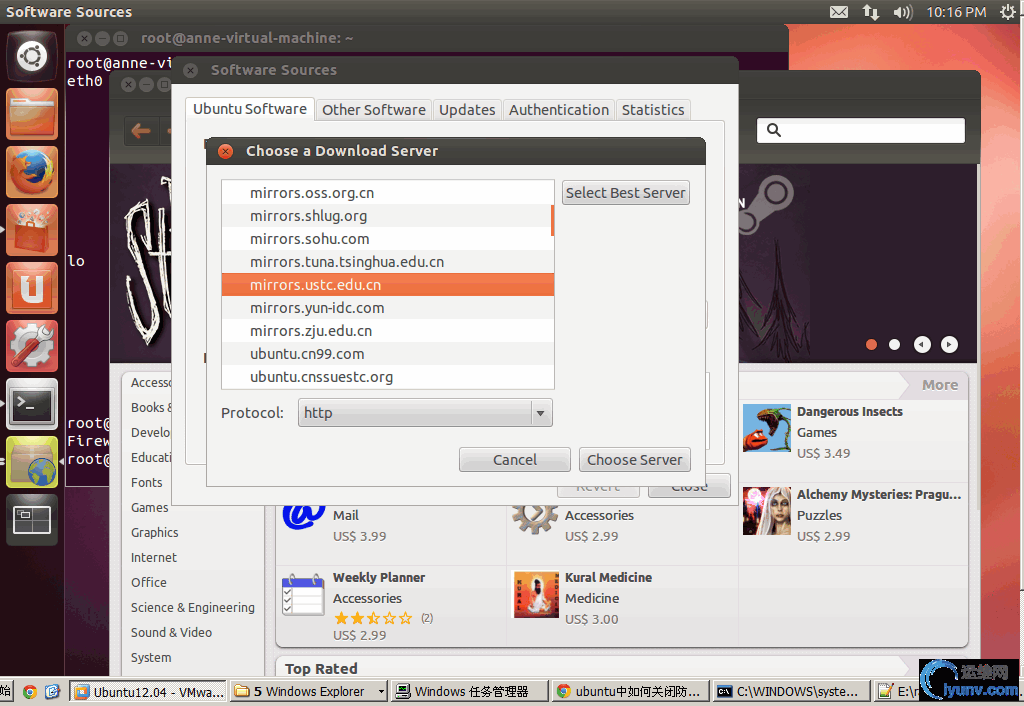Switch to the Ubuntu Software tab
This screenshot has width=1024, height=706.
pos(249,109)
